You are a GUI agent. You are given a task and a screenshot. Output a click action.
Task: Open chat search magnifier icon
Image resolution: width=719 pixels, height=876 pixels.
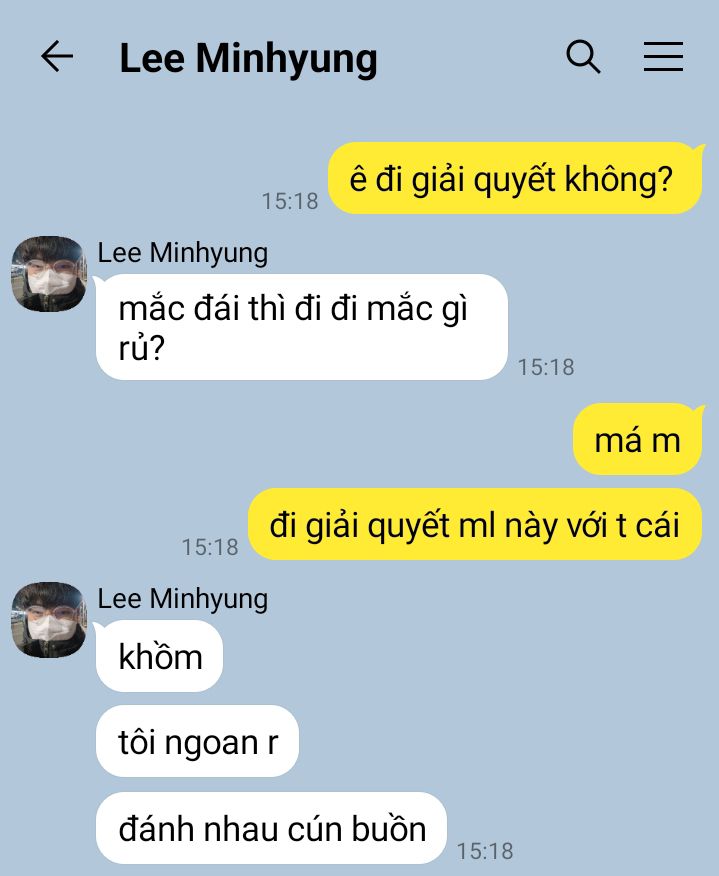click(x=583, y=56)
